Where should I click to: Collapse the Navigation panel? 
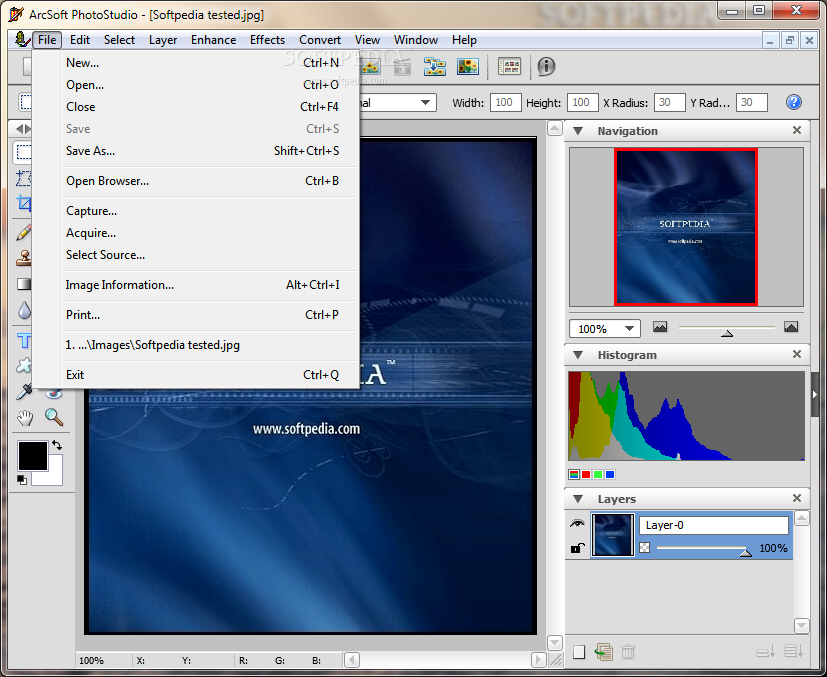click(x=578, y=131)
